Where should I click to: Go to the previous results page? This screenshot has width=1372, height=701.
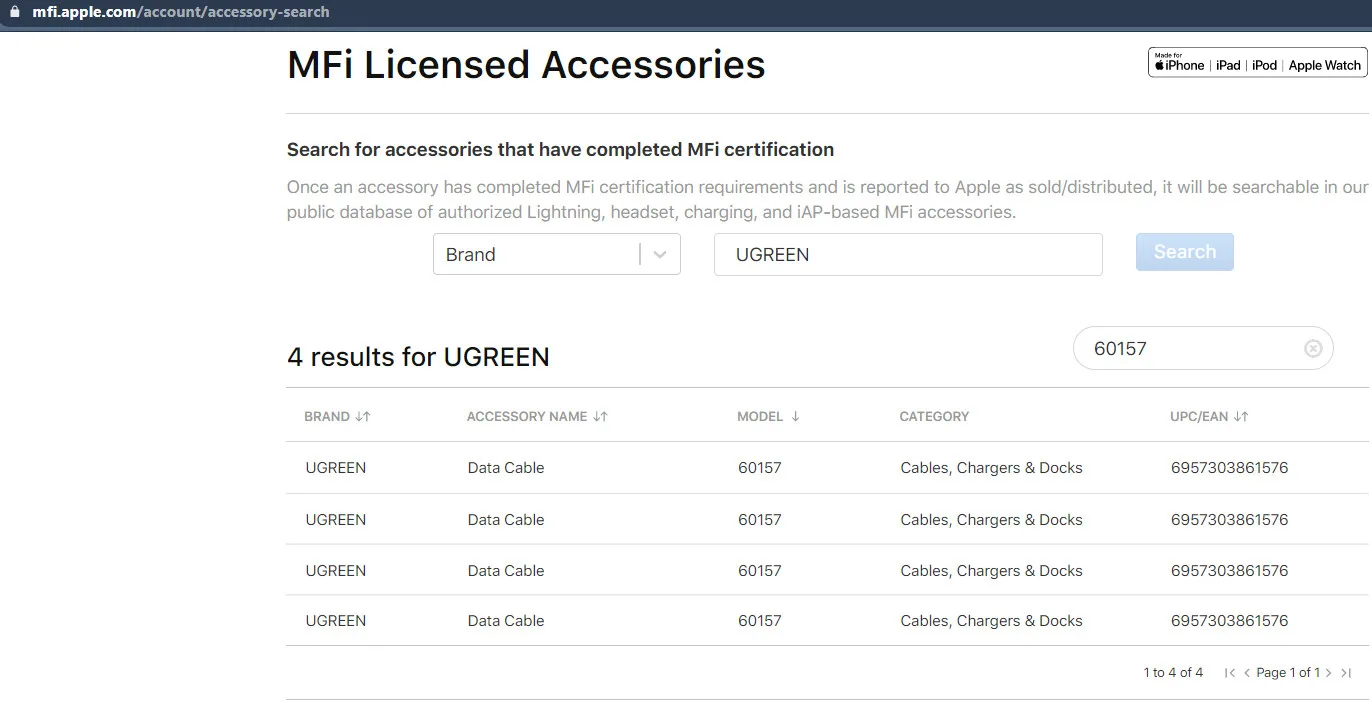click(x=1247, y=673)
